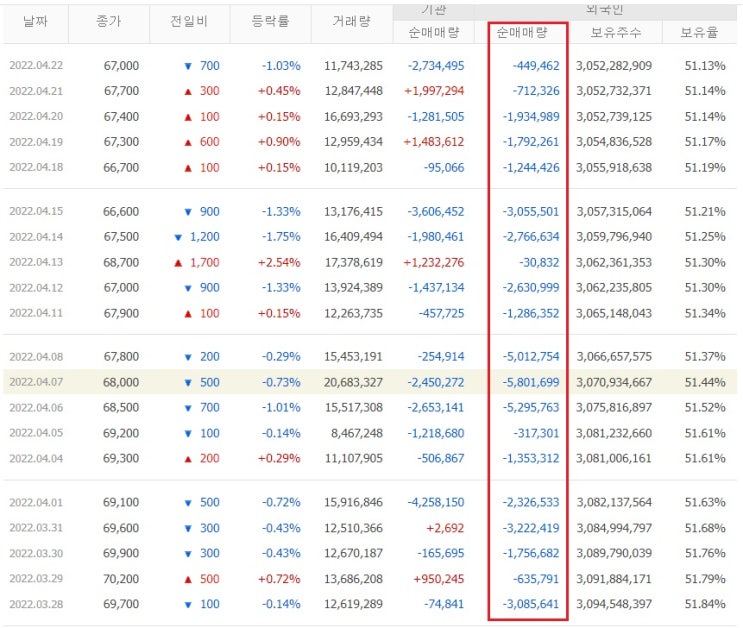743x628 pixels.
Task: Click foreign net value -5,801,699
Action: [531, 382]
